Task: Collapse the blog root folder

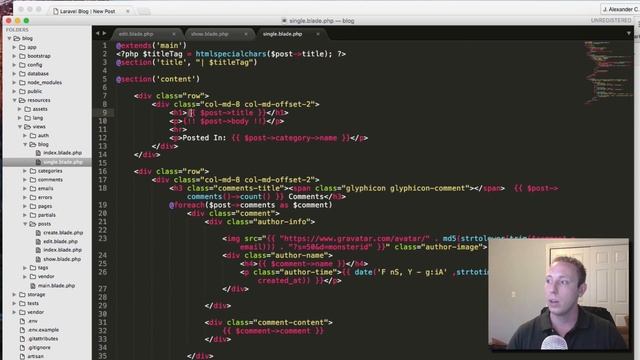Action: coord(9,38)
